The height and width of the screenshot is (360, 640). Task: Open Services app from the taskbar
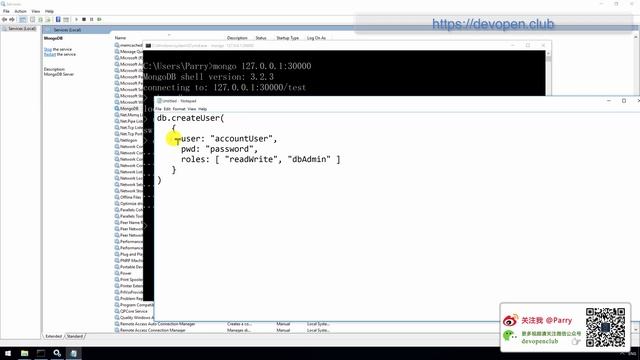pos(57,353)
